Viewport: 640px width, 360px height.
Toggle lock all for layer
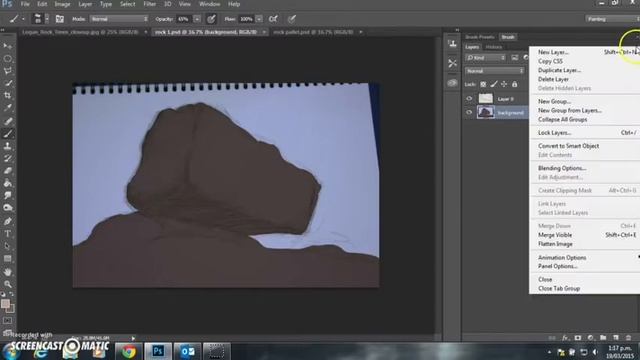pyautogui.click(x=515, y=84)
